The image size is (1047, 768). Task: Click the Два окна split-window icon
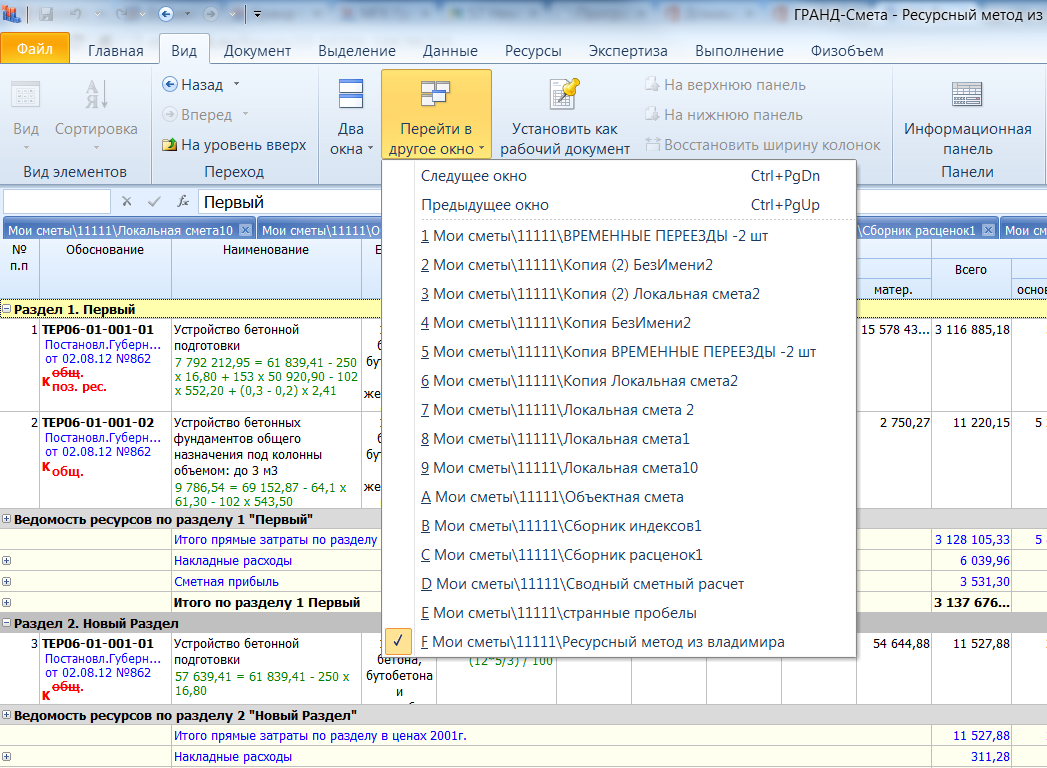pos(351,95)
